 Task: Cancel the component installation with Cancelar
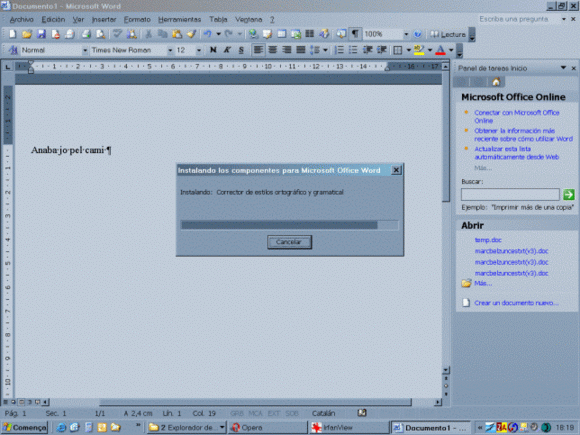click(x=289, y=242)
